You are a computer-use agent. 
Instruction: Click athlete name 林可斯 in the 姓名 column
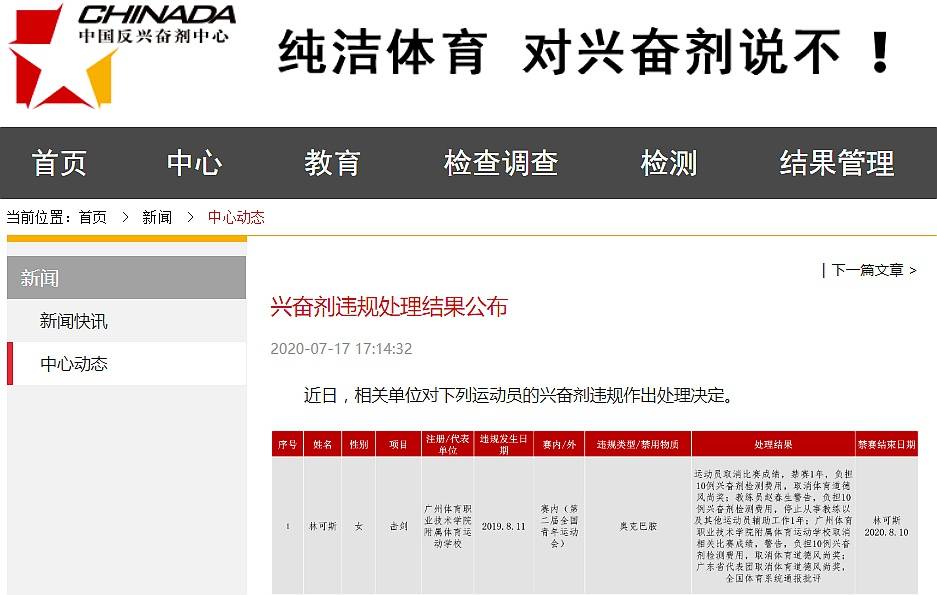tap(323, 526)
